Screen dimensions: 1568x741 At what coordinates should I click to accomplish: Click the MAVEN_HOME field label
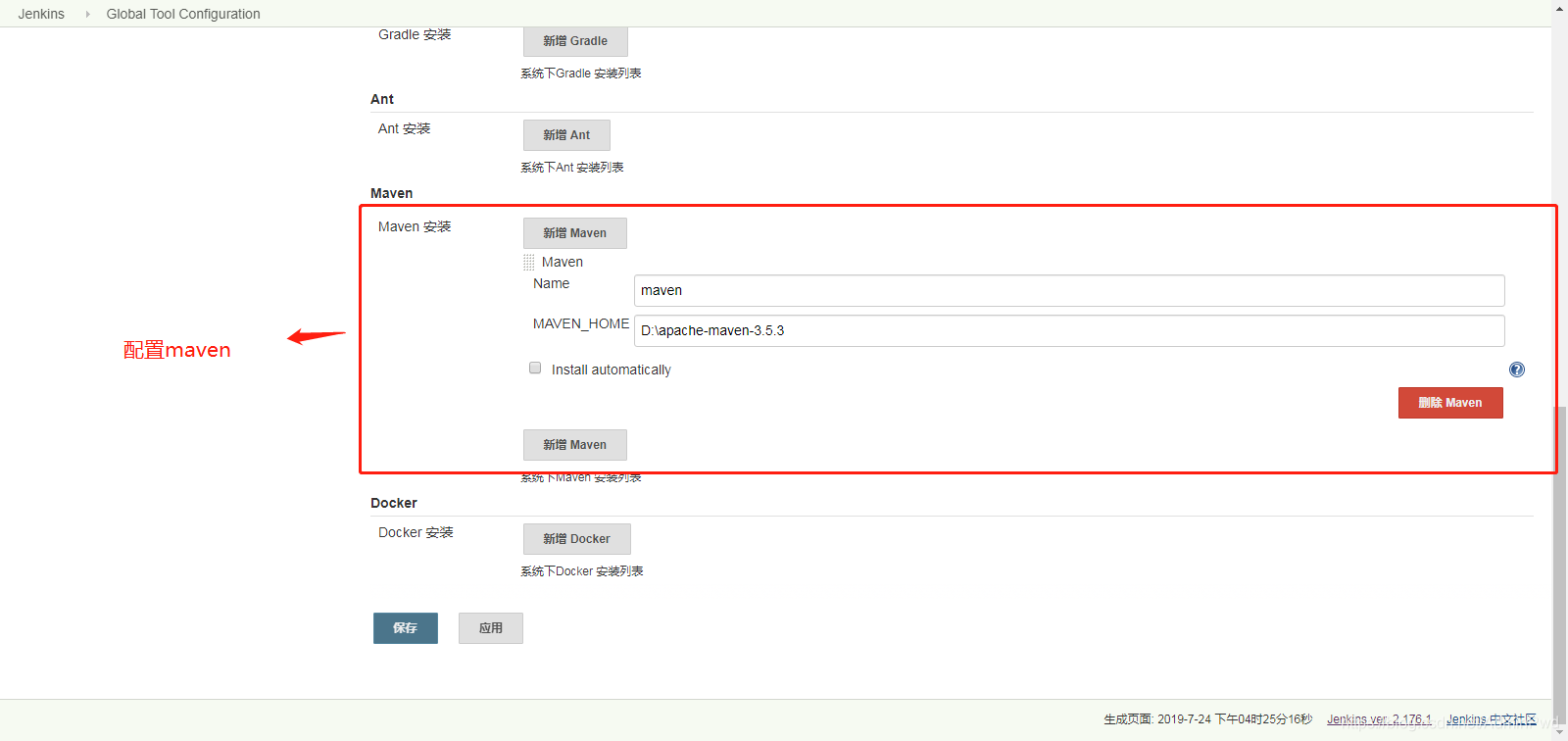[581, 323]
